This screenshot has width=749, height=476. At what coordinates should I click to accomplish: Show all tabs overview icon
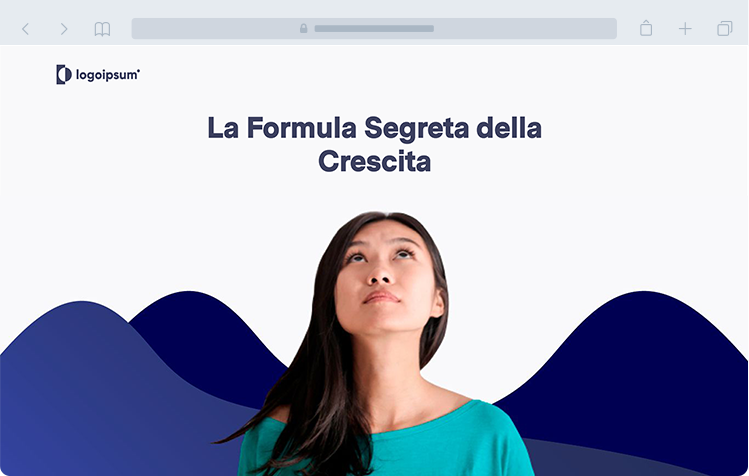tap(725, 29)
